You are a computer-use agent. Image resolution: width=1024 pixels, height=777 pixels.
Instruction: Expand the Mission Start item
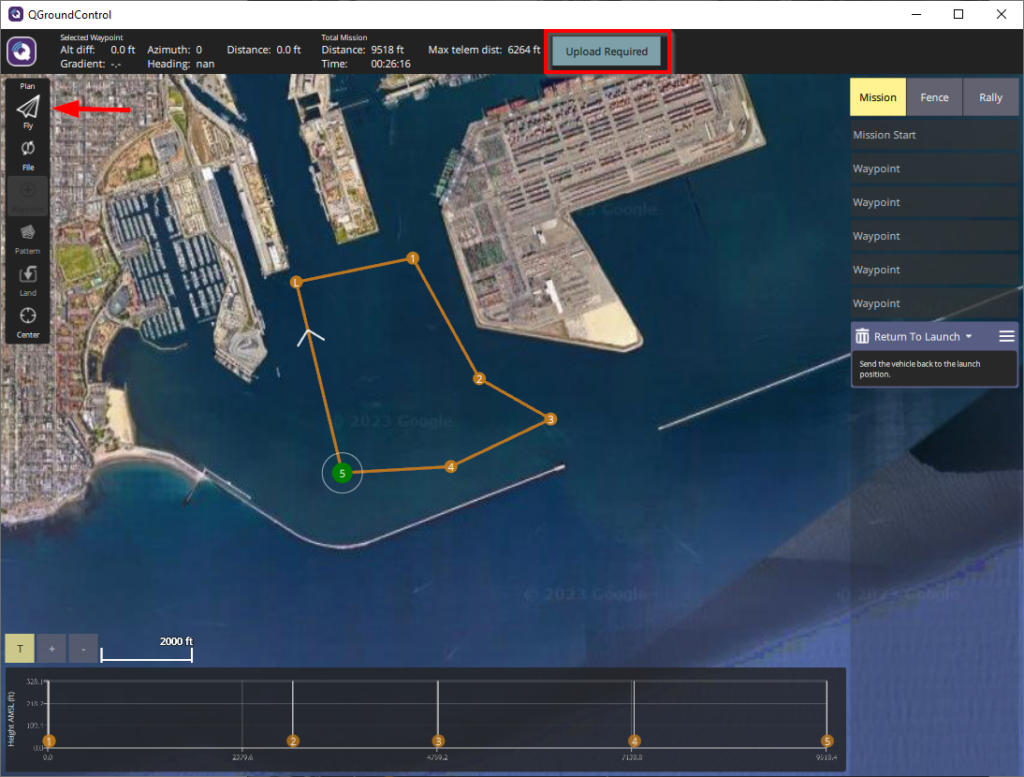(933, 135)
